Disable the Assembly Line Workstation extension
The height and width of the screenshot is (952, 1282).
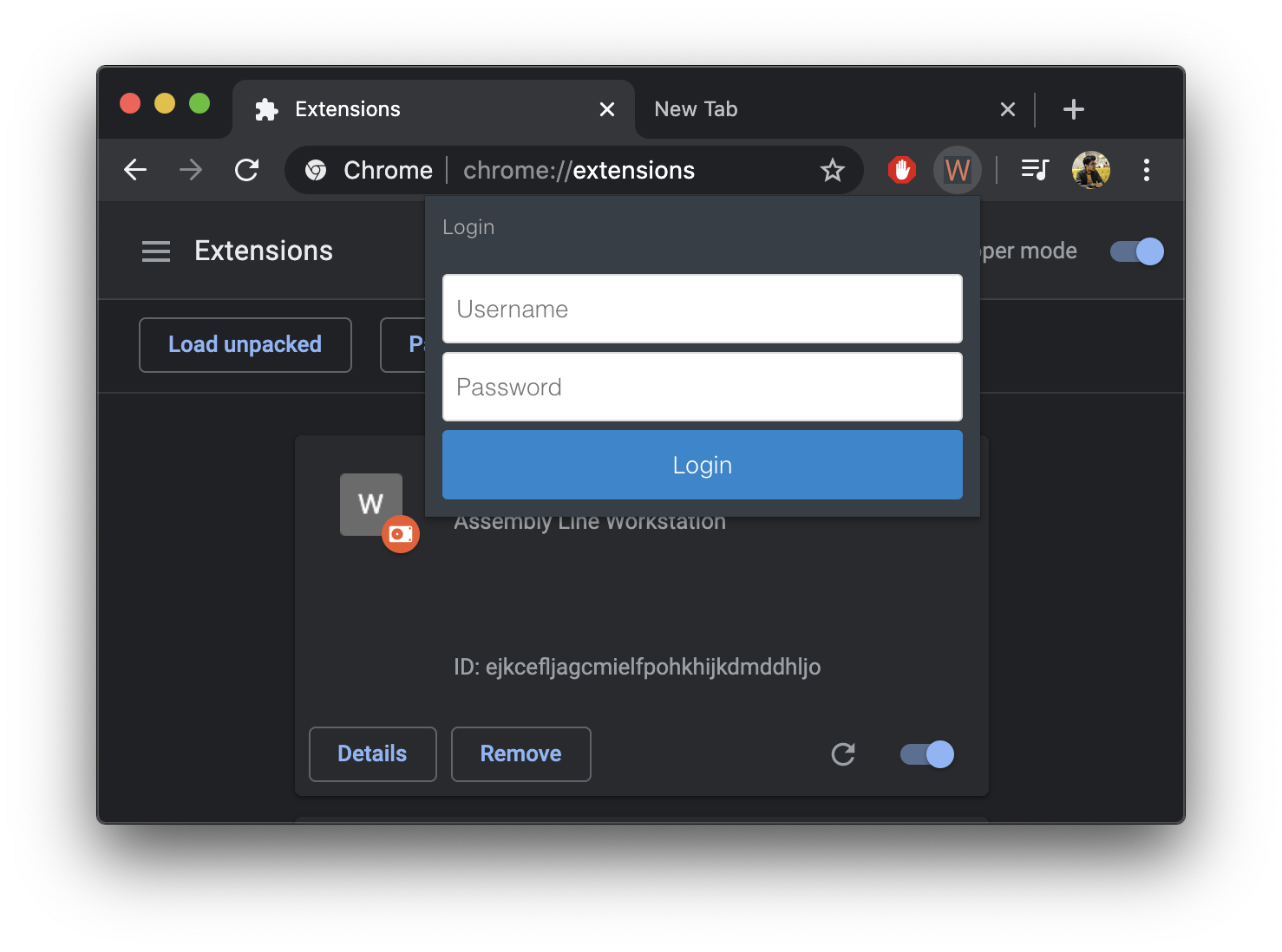tap(926, 754)
